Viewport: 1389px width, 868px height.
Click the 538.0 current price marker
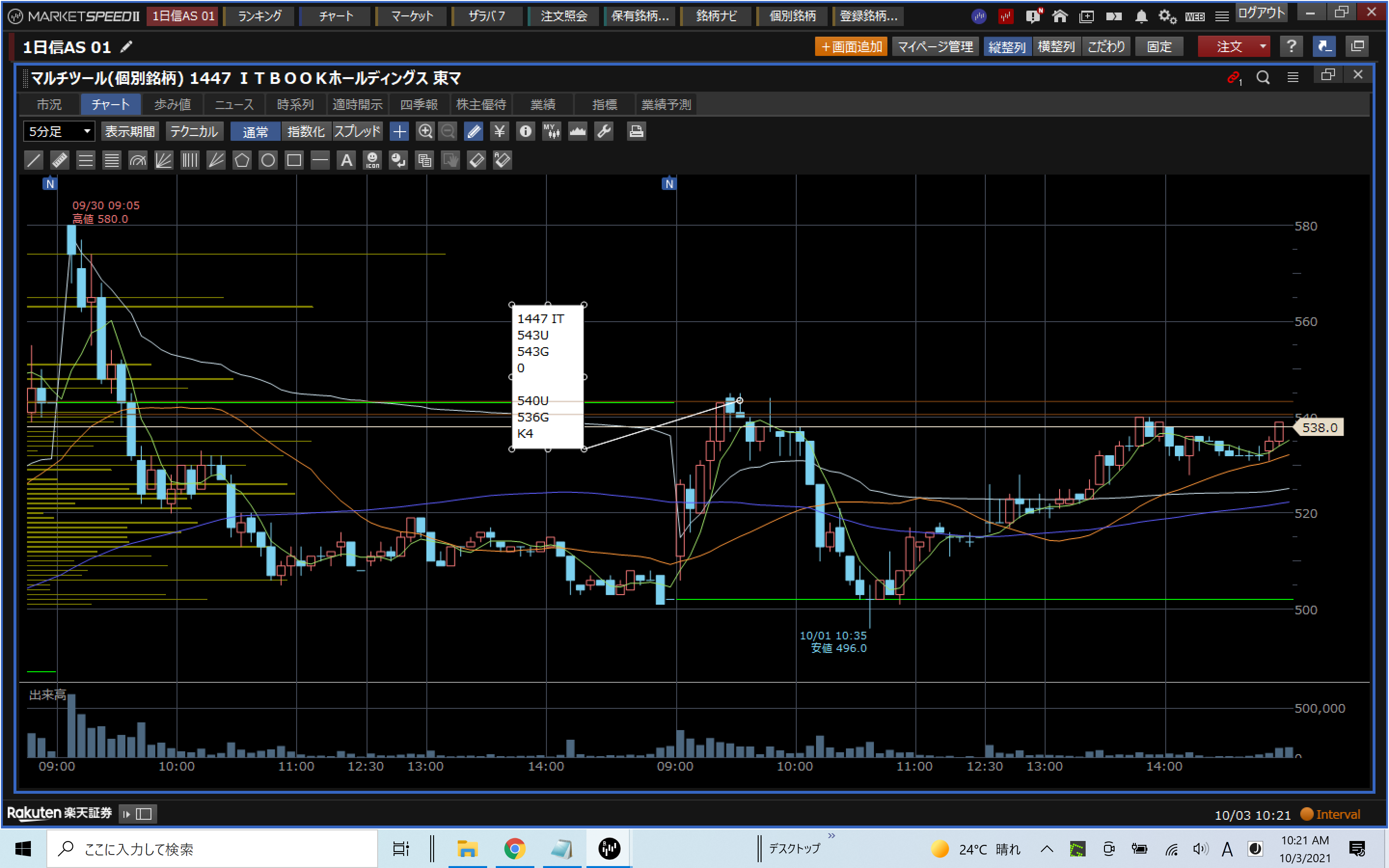tap(1319, 428)
